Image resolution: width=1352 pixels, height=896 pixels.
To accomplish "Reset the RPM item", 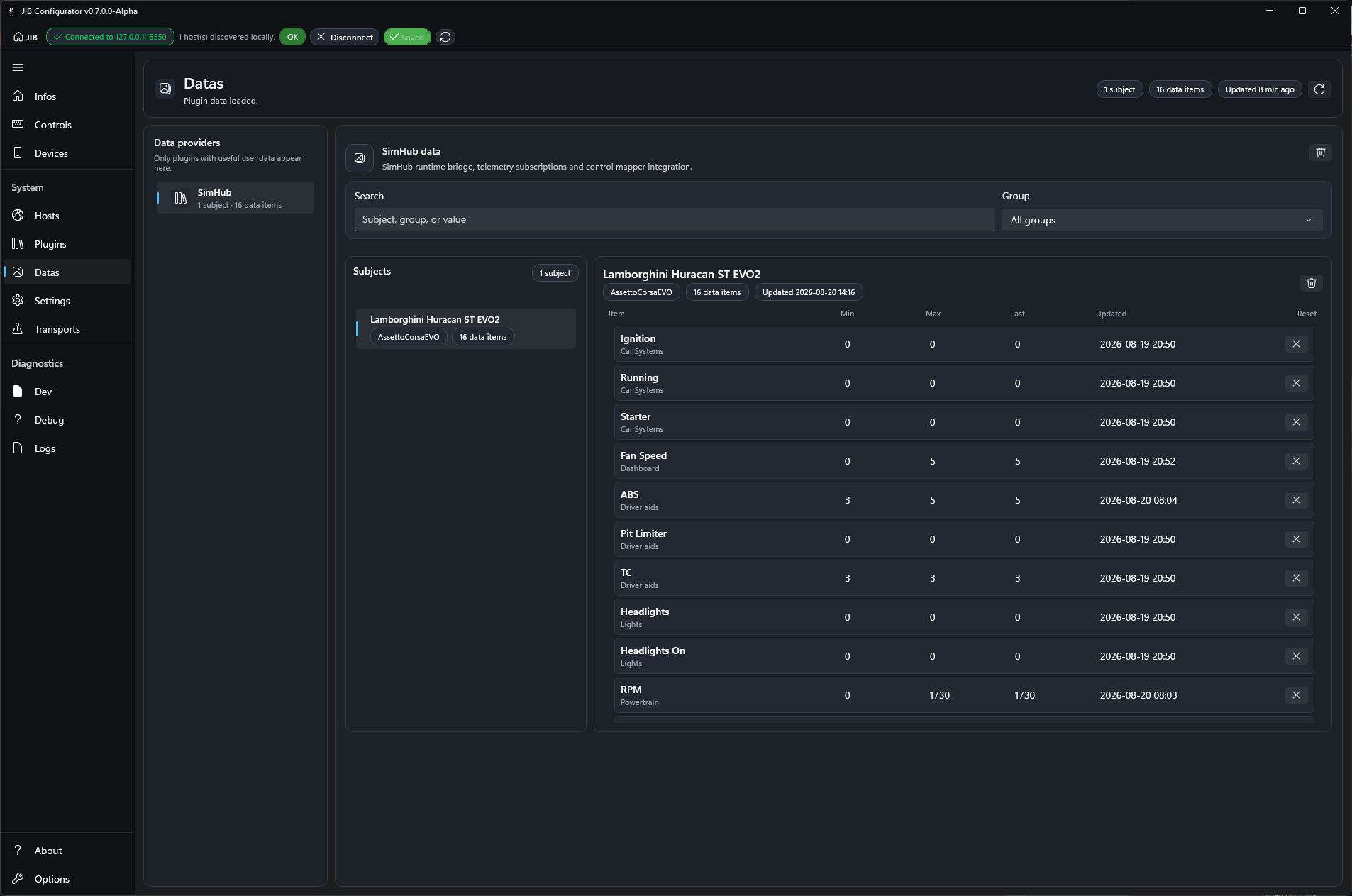I will pos(1296,695).
